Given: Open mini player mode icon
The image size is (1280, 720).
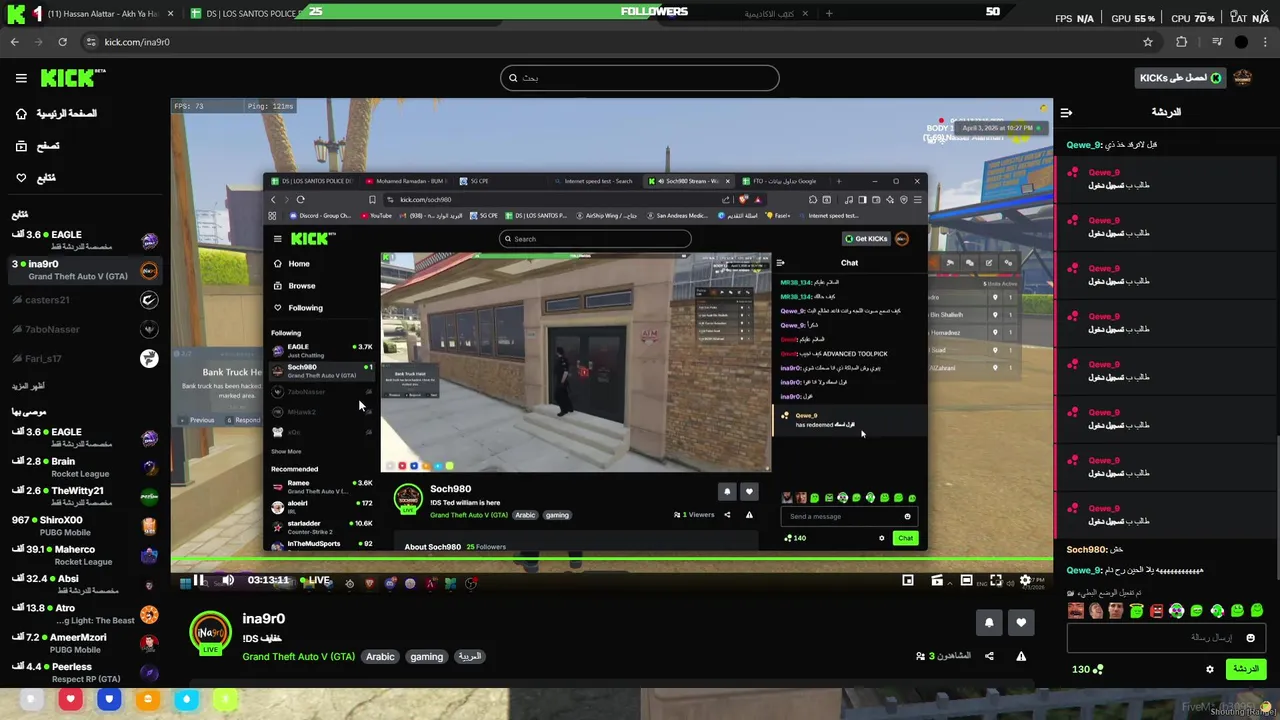Looking at the screenshot, I should pos(908,580).
